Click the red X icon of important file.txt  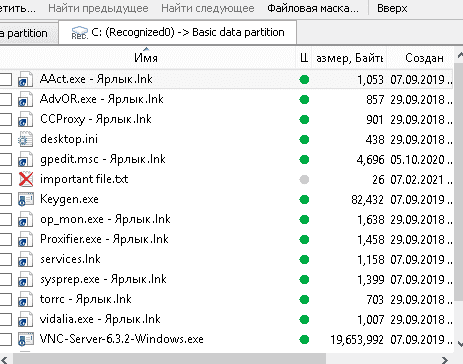[x=26, y=180]
